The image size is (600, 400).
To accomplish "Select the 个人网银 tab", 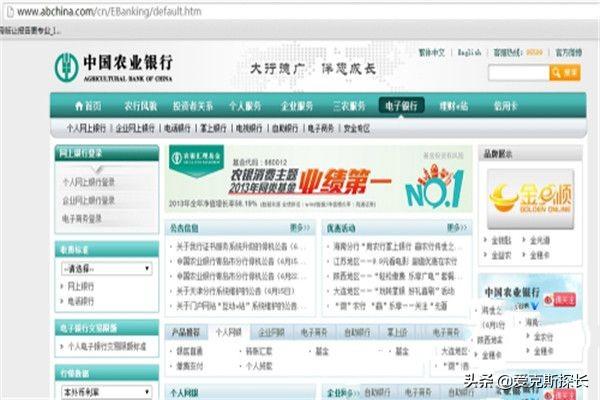I will click(x=228, y=332).
